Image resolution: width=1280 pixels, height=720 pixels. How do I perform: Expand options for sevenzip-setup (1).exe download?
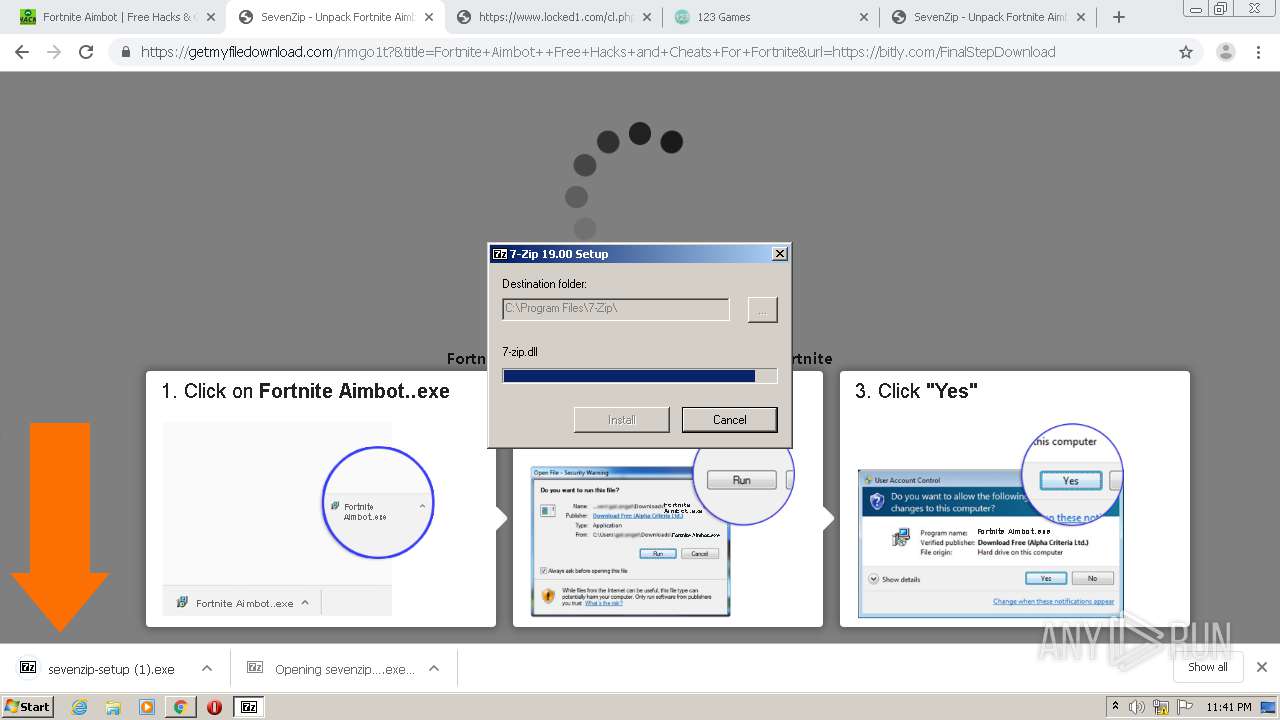(x=206, y=669)
